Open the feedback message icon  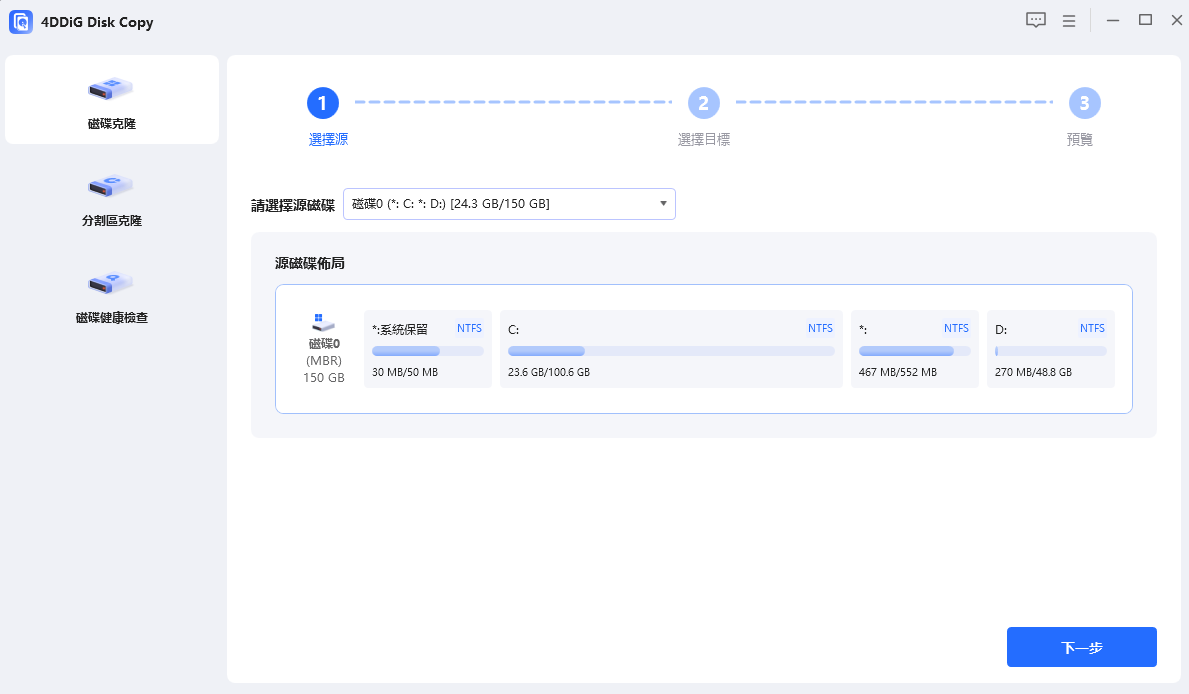1035,21
